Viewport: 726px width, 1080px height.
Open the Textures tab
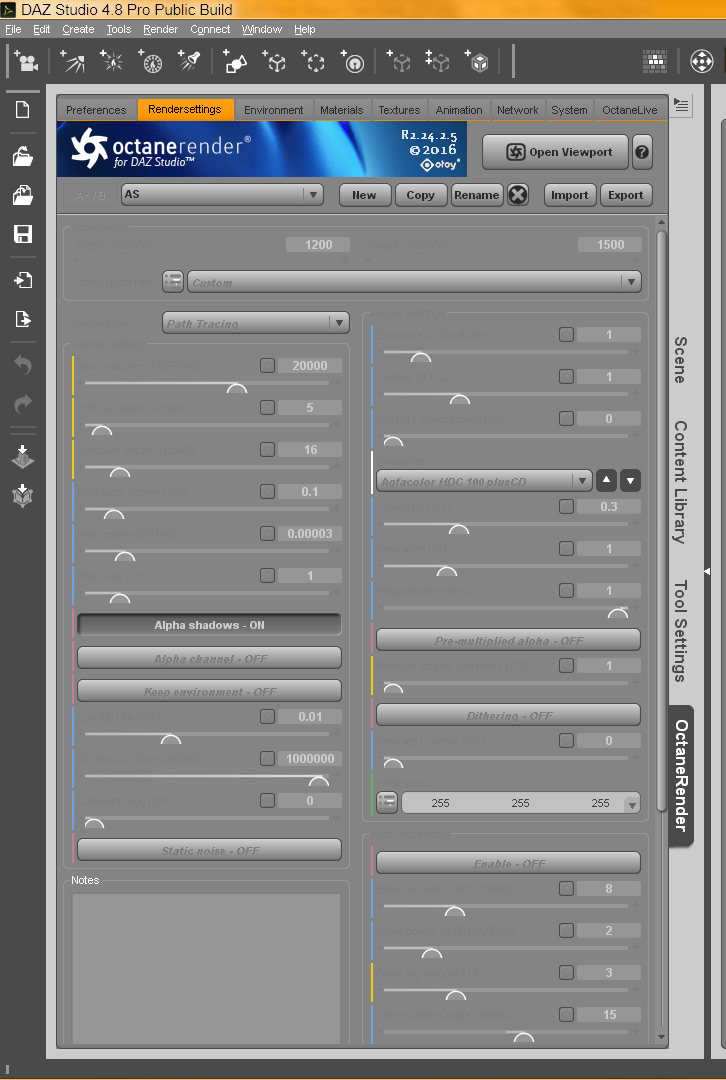coord(400,110)
